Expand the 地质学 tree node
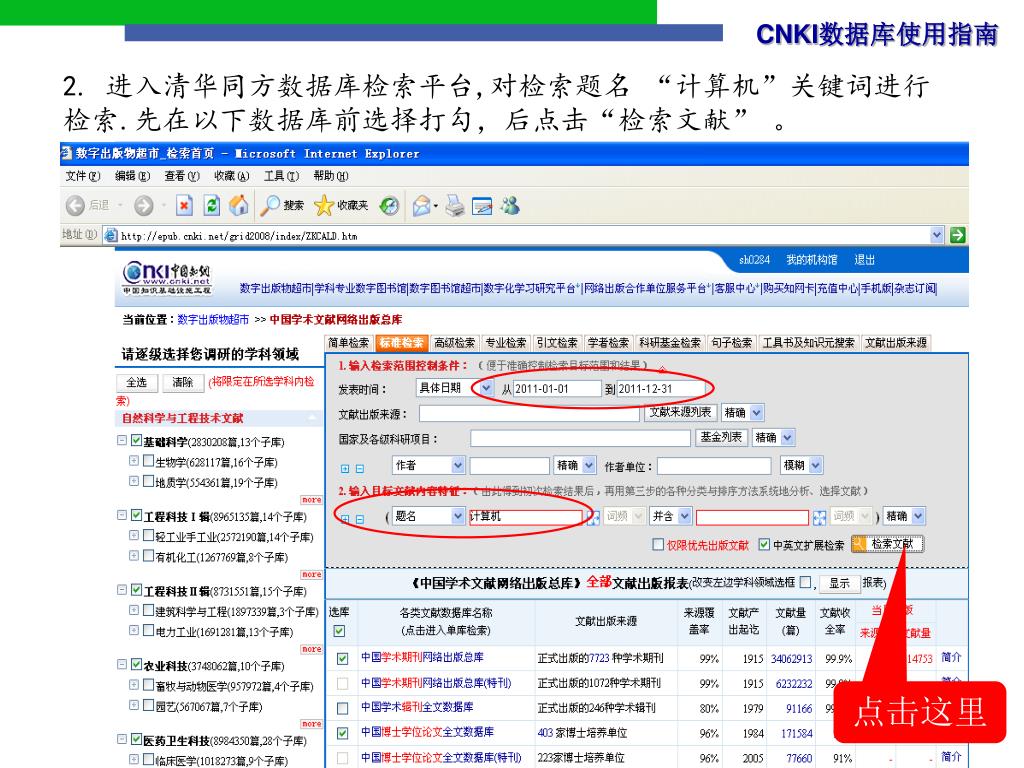This screenshot has height=768, width=1024. [134, 481]
